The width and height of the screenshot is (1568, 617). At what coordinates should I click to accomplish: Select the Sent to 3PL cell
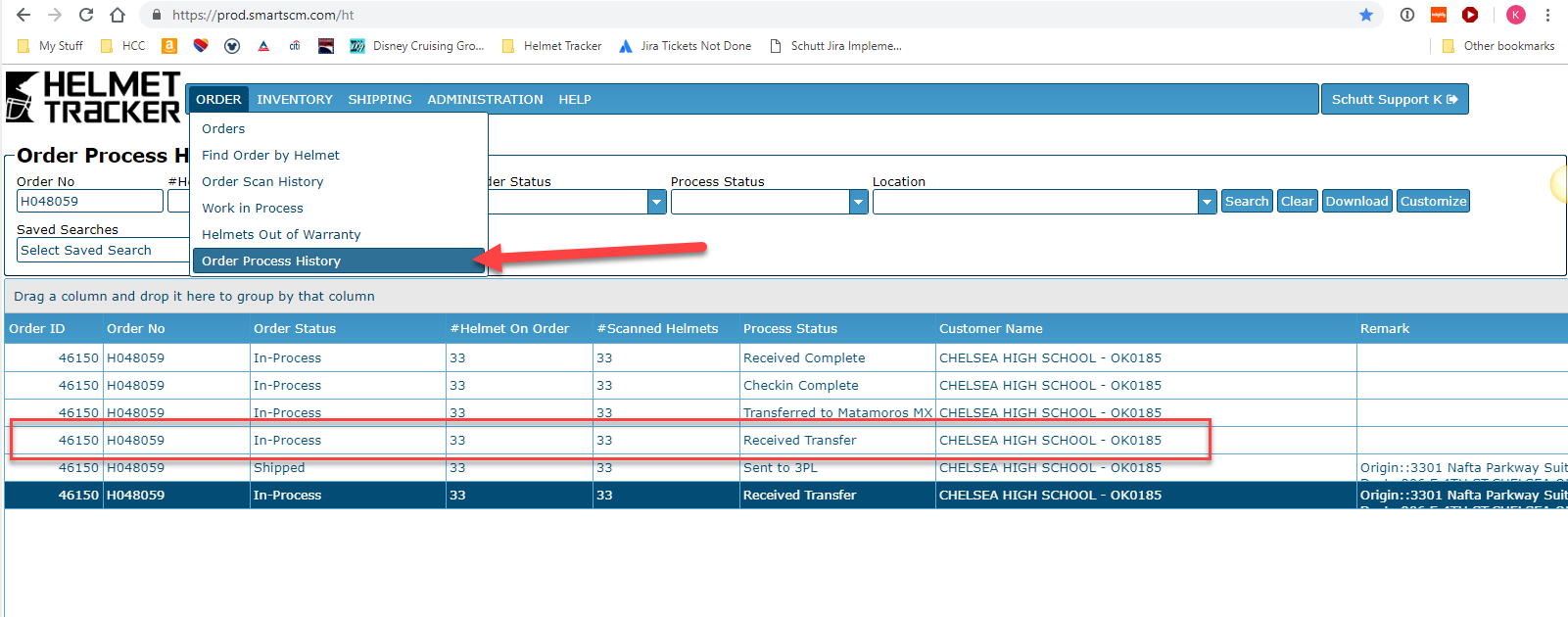(837, 467)
